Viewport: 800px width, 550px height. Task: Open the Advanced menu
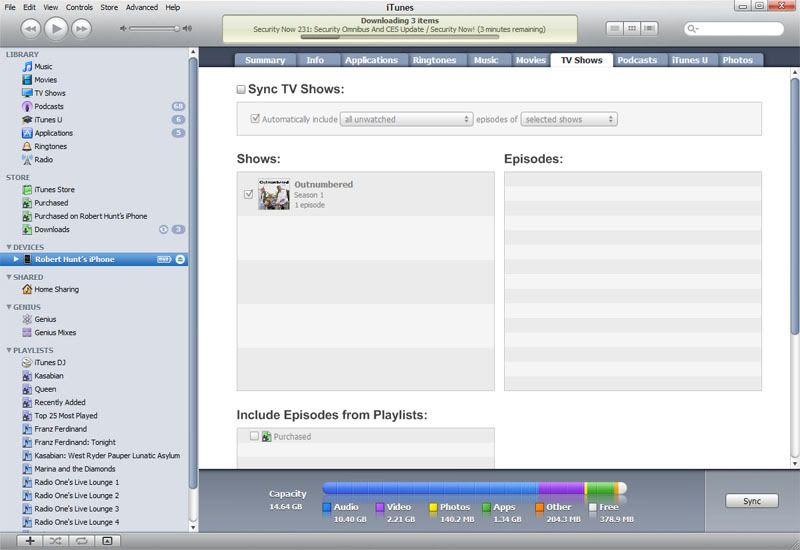142,7
